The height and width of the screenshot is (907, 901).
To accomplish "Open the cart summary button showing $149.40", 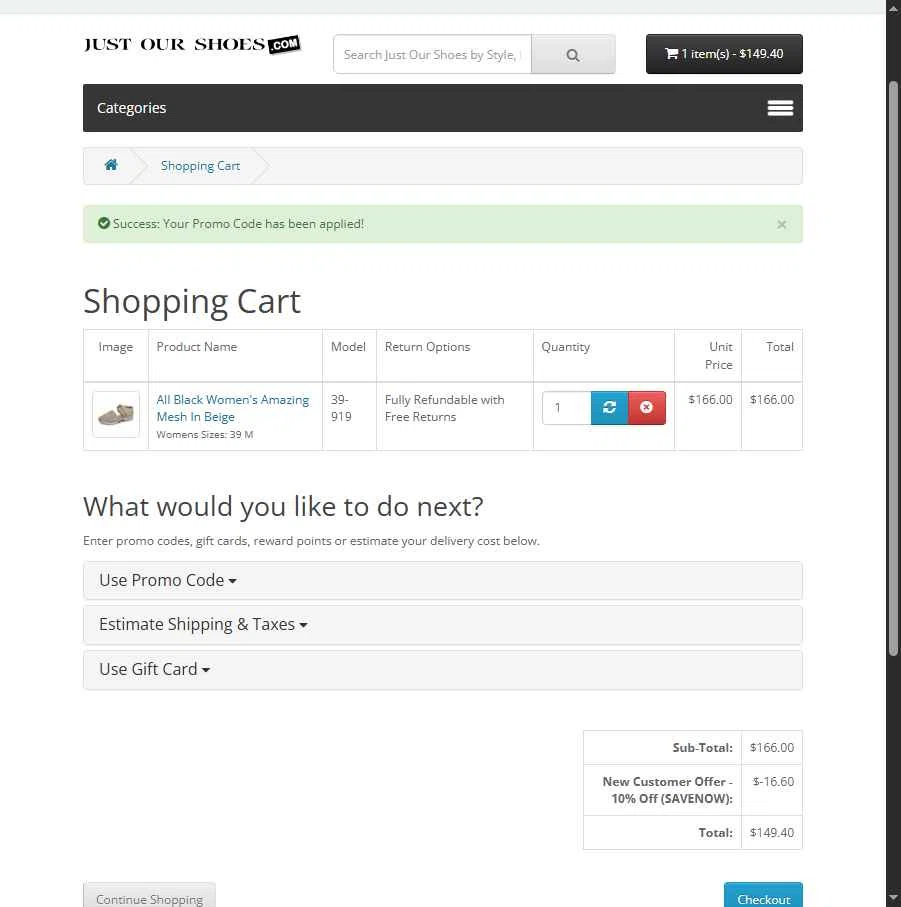I will [x=724, y=54].
